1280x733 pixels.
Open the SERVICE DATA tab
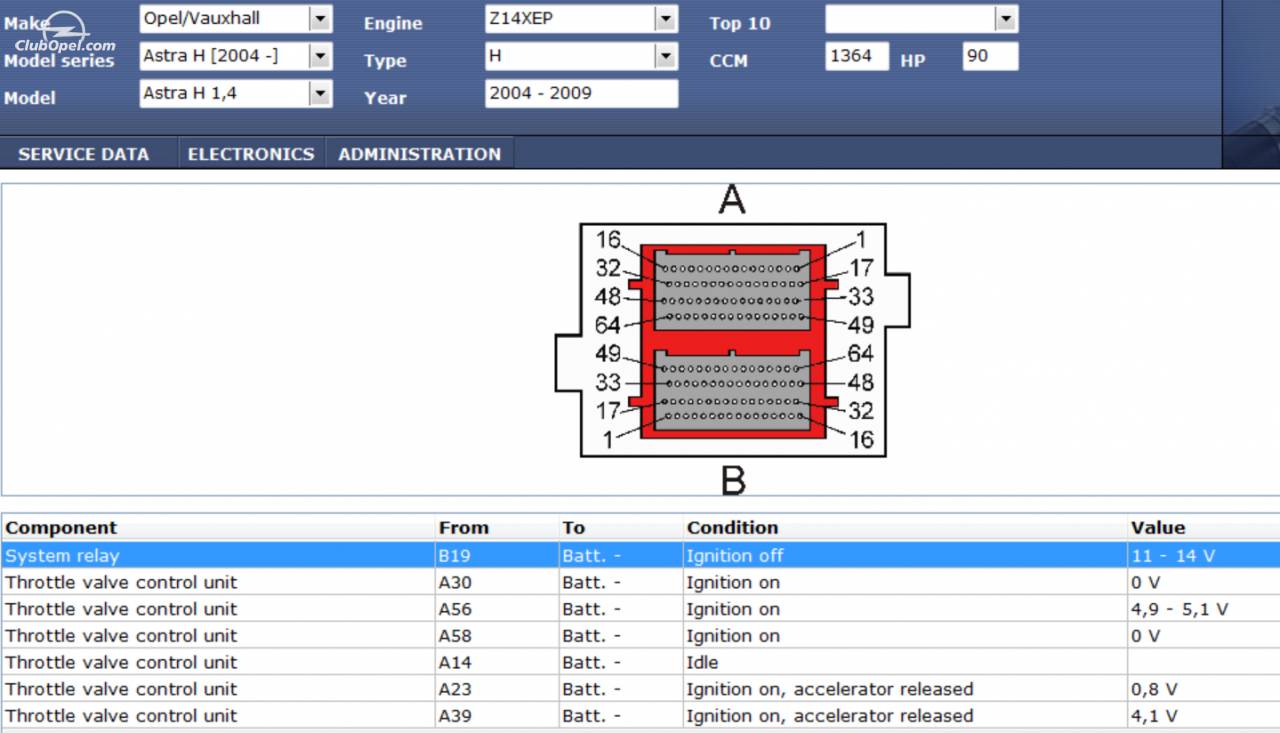pos(84,154)
